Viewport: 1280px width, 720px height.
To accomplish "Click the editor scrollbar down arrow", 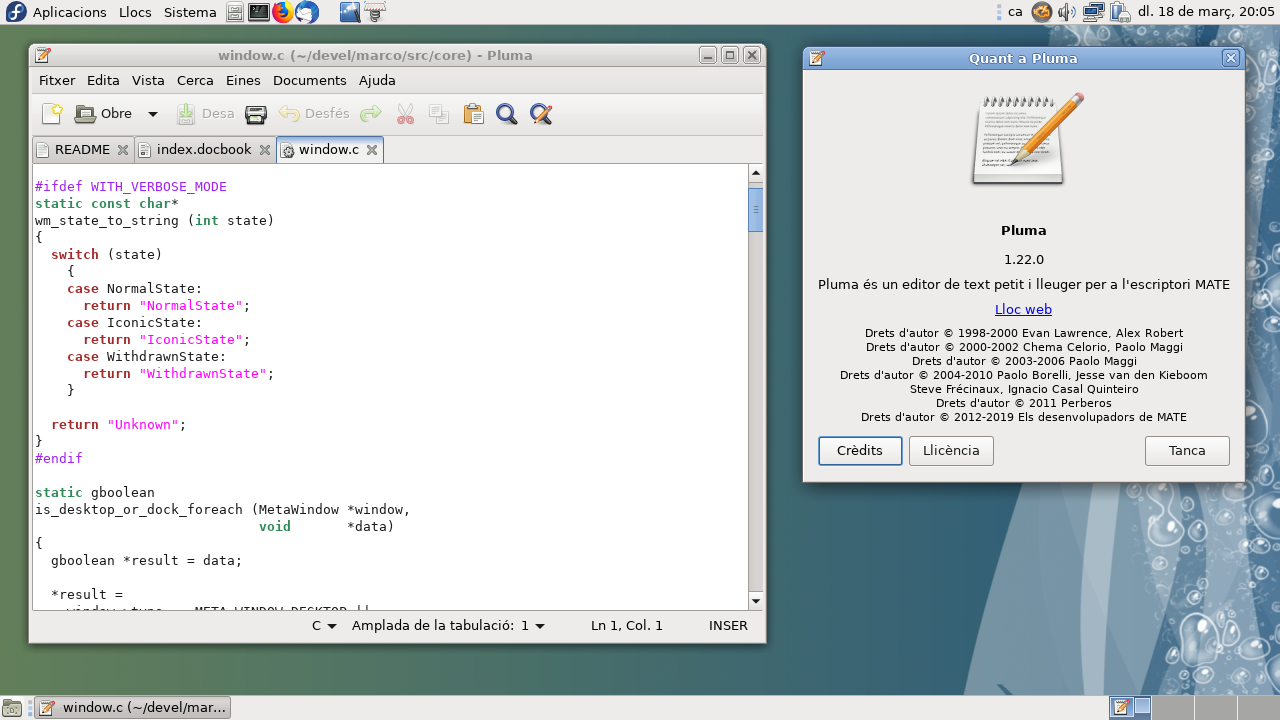I will pos(756,601).
